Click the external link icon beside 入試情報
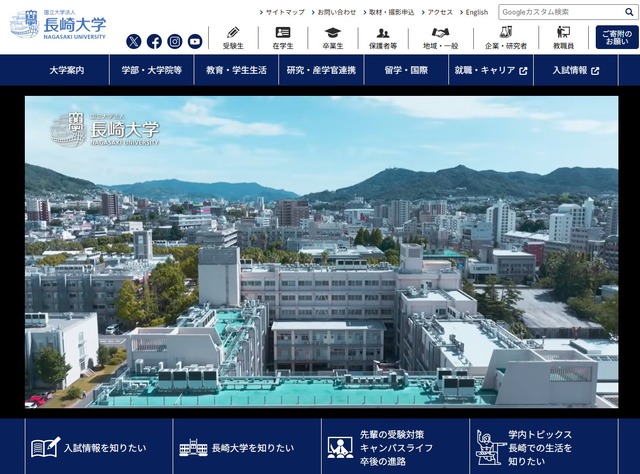This screenshot has width=640, height=474. pos(595,71)
